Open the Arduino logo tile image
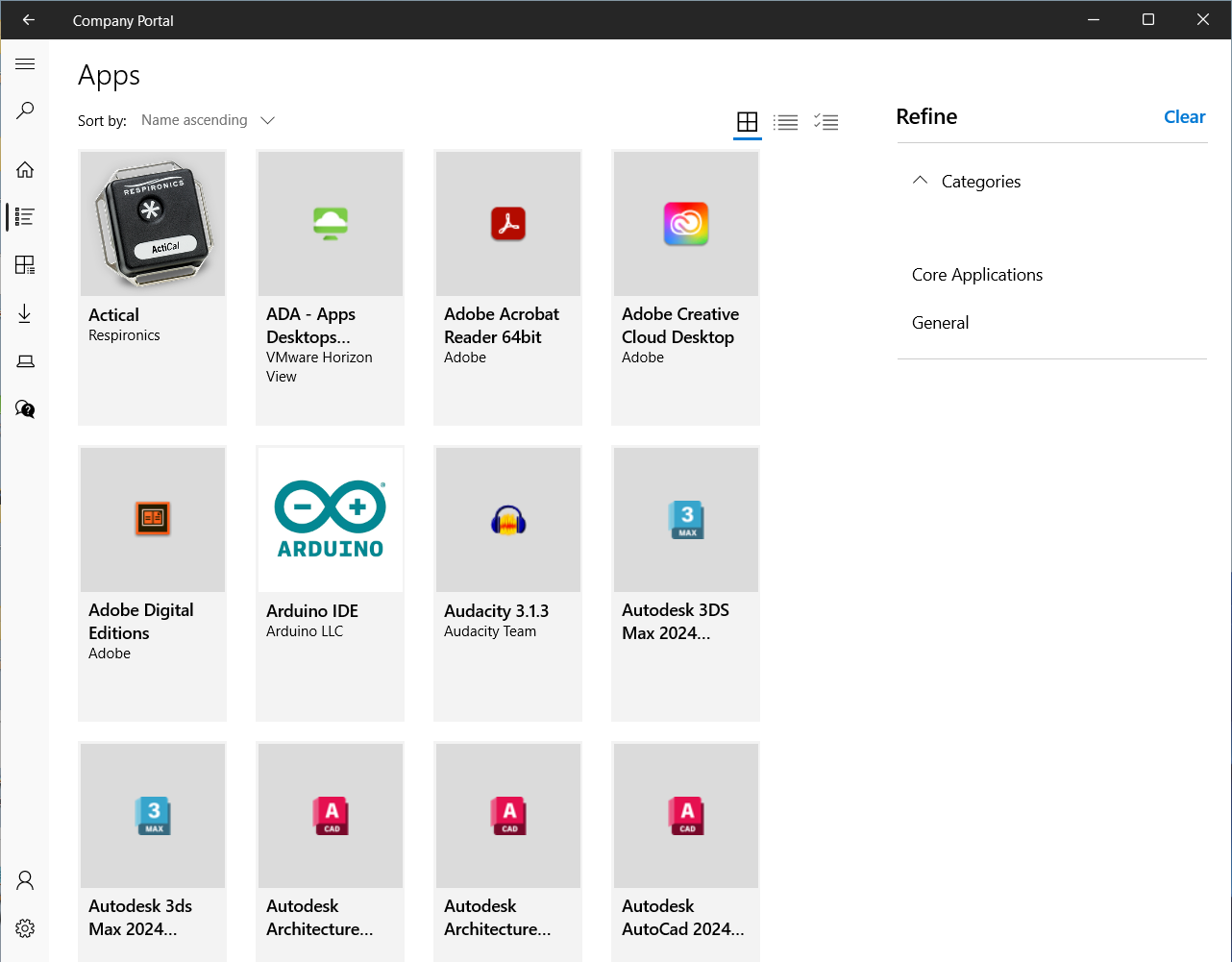This screenshot has width=1232, height=962. pos(331,519)
